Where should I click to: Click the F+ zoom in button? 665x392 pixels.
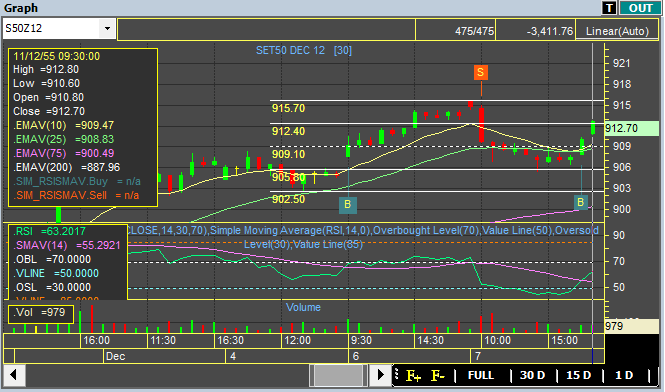(x=414, y=376)
